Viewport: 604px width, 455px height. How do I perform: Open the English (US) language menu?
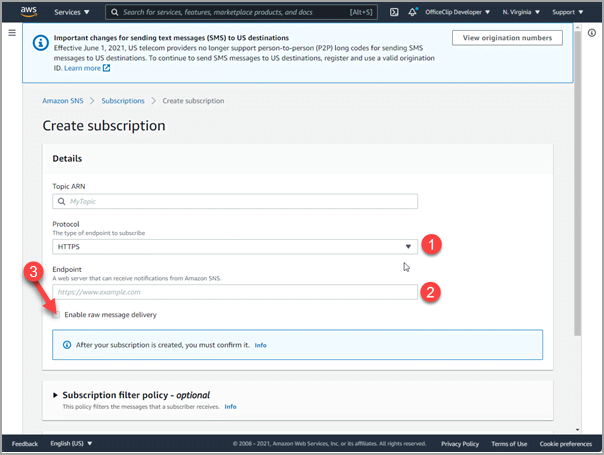click(71, 443)
